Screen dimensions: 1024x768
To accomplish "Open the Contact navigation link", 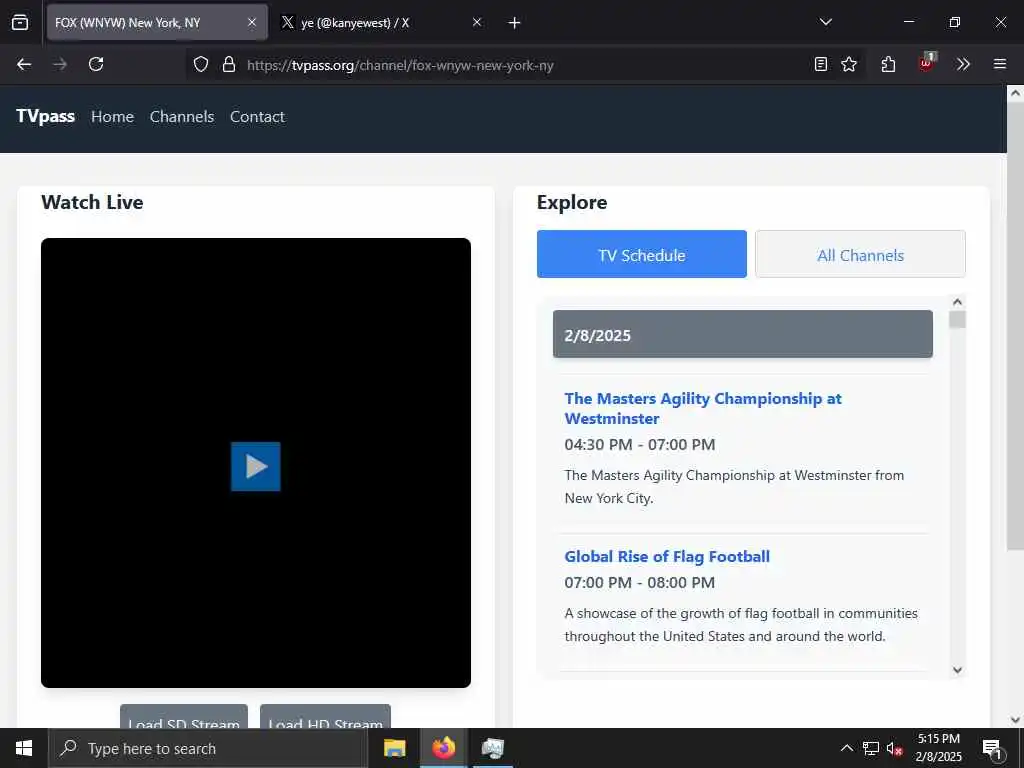I will pos(257,116).
